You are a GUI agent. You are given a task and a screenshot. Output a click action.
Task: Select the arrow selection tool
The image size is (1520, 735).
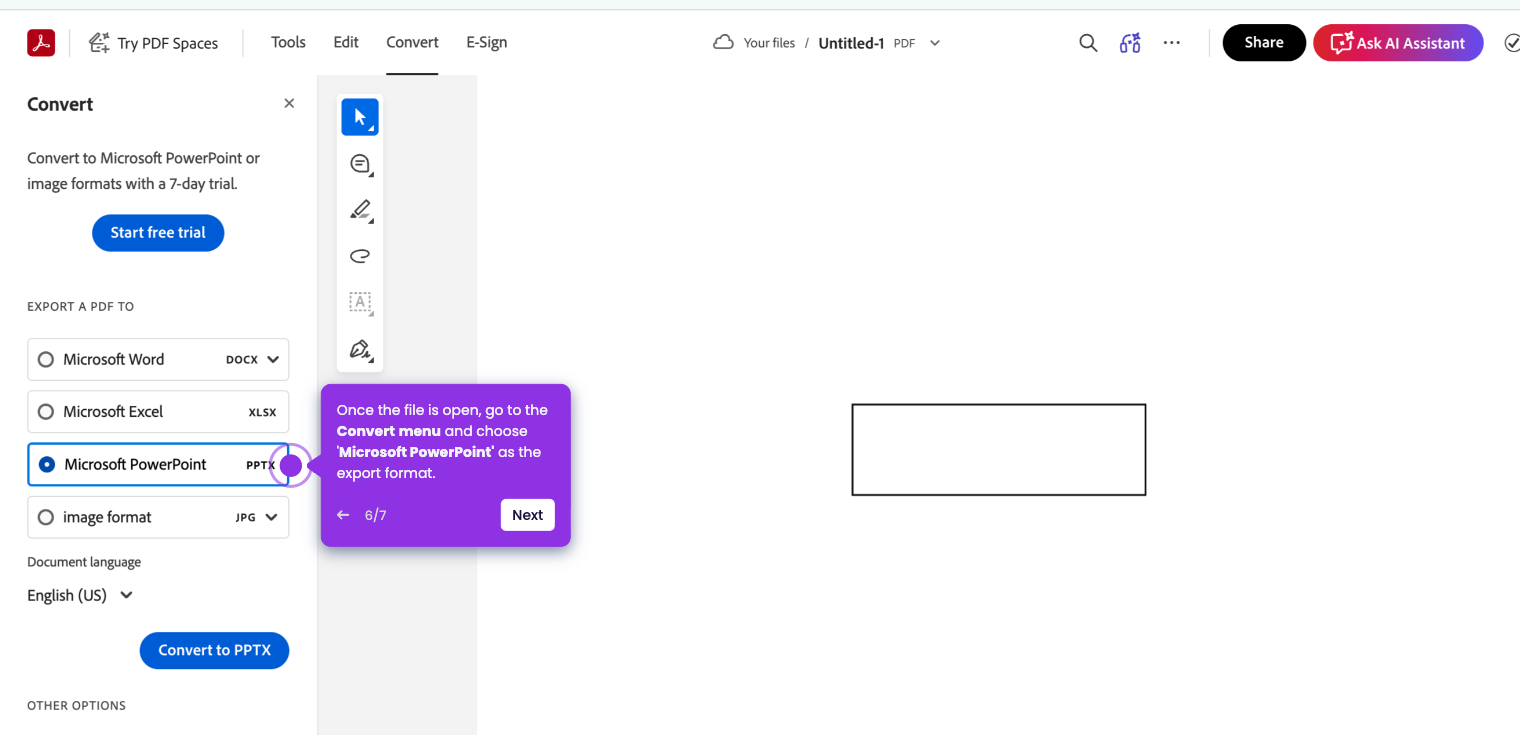(360, 117)
